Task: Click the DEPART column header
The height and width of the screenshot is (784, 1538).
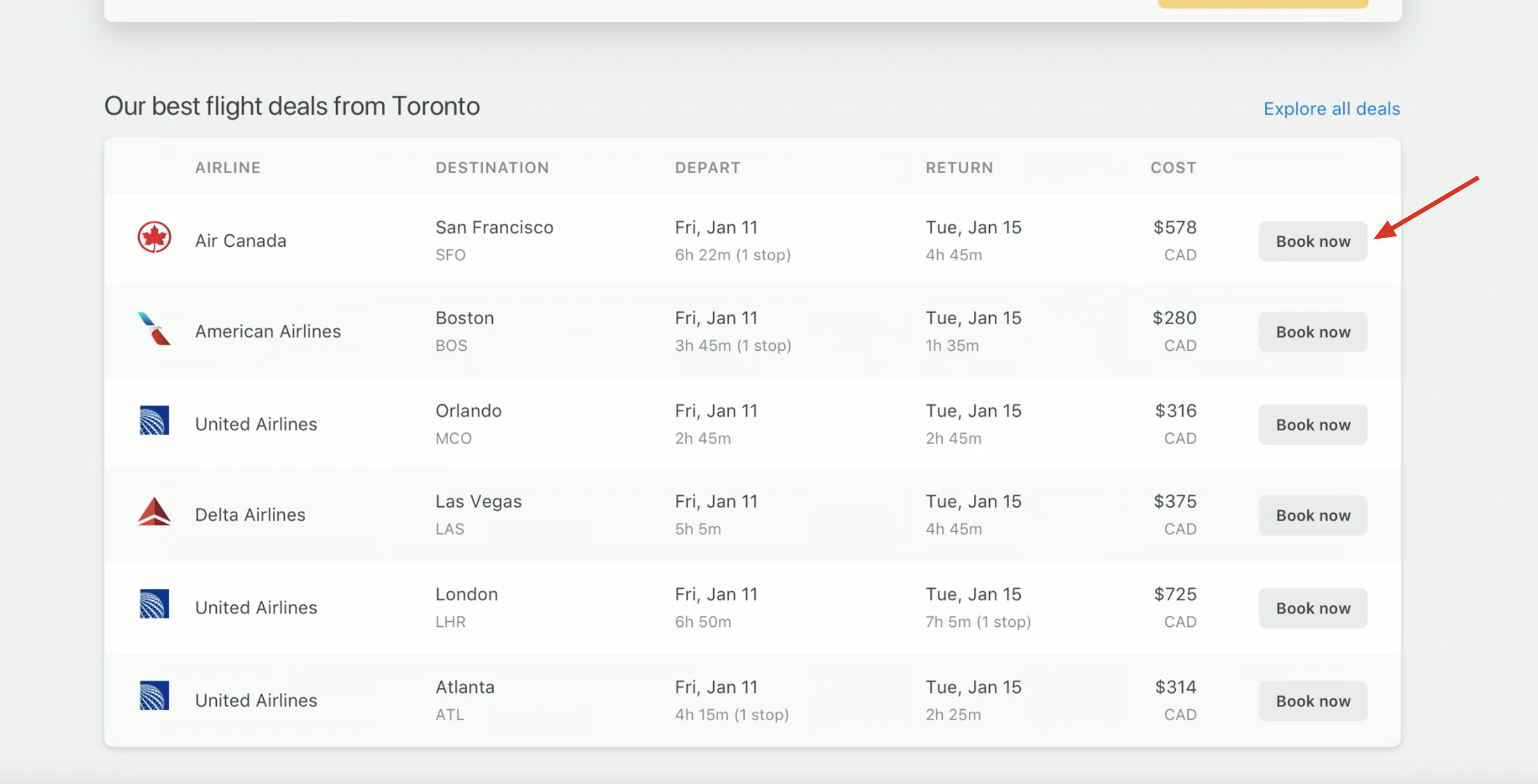Action: [x=707, y=167]
